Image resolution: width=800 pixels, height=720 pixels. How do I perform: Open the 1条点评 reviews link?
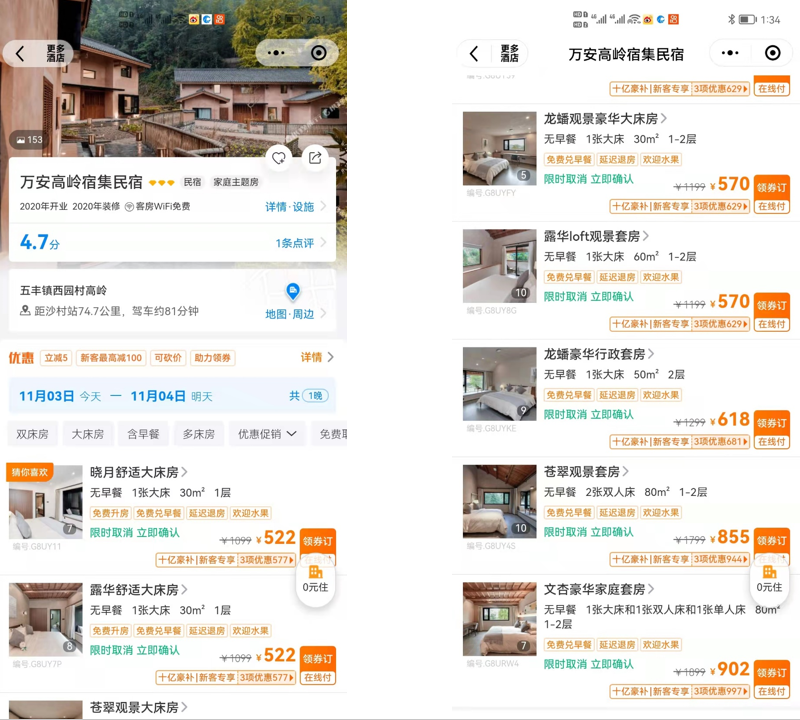coord(300,243)
